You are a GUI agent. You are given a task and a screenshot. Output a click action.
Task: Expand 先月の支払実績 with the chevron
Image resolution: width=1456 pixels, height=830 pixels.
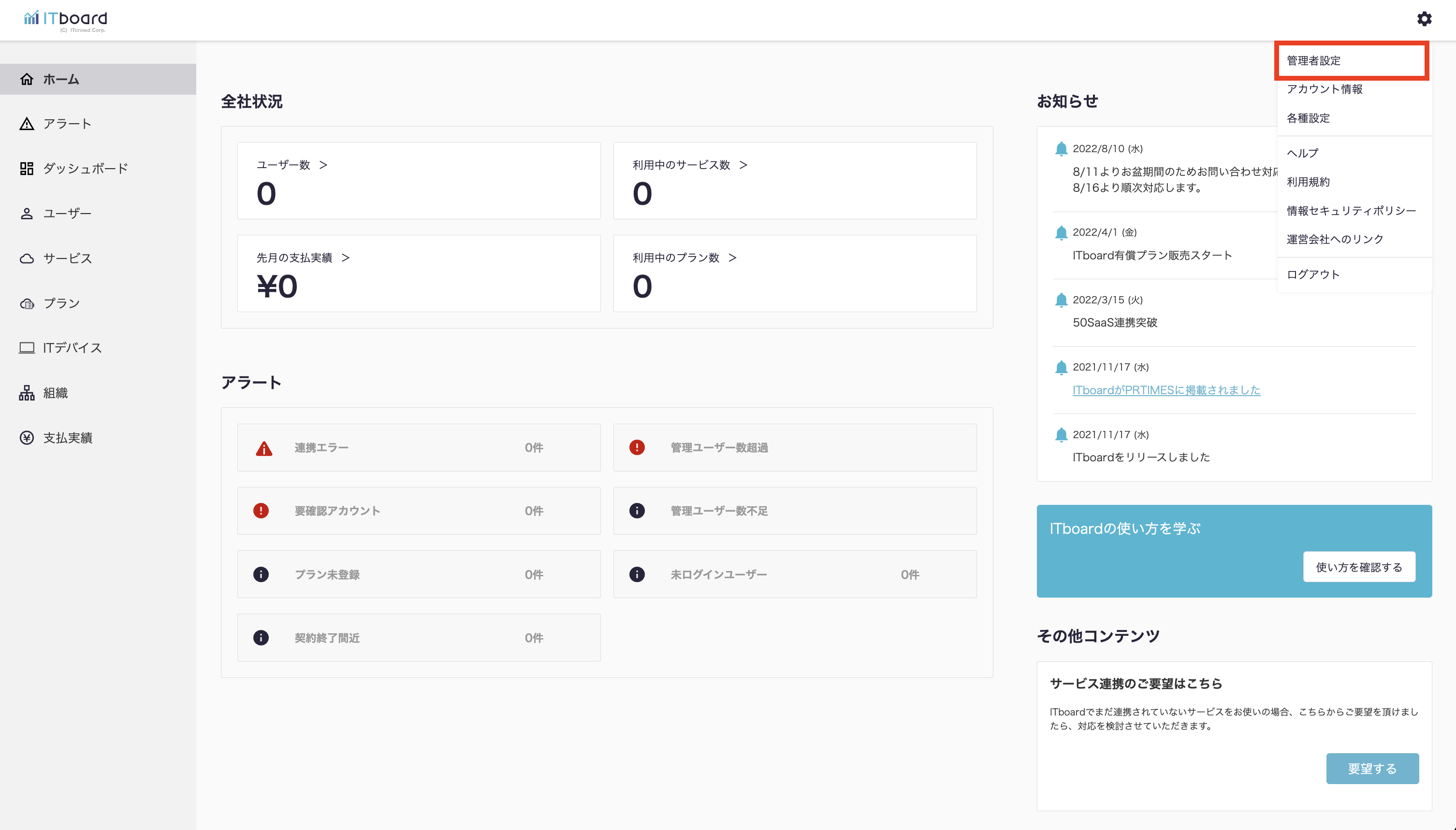pyautogui.click(x=346, y=258)
